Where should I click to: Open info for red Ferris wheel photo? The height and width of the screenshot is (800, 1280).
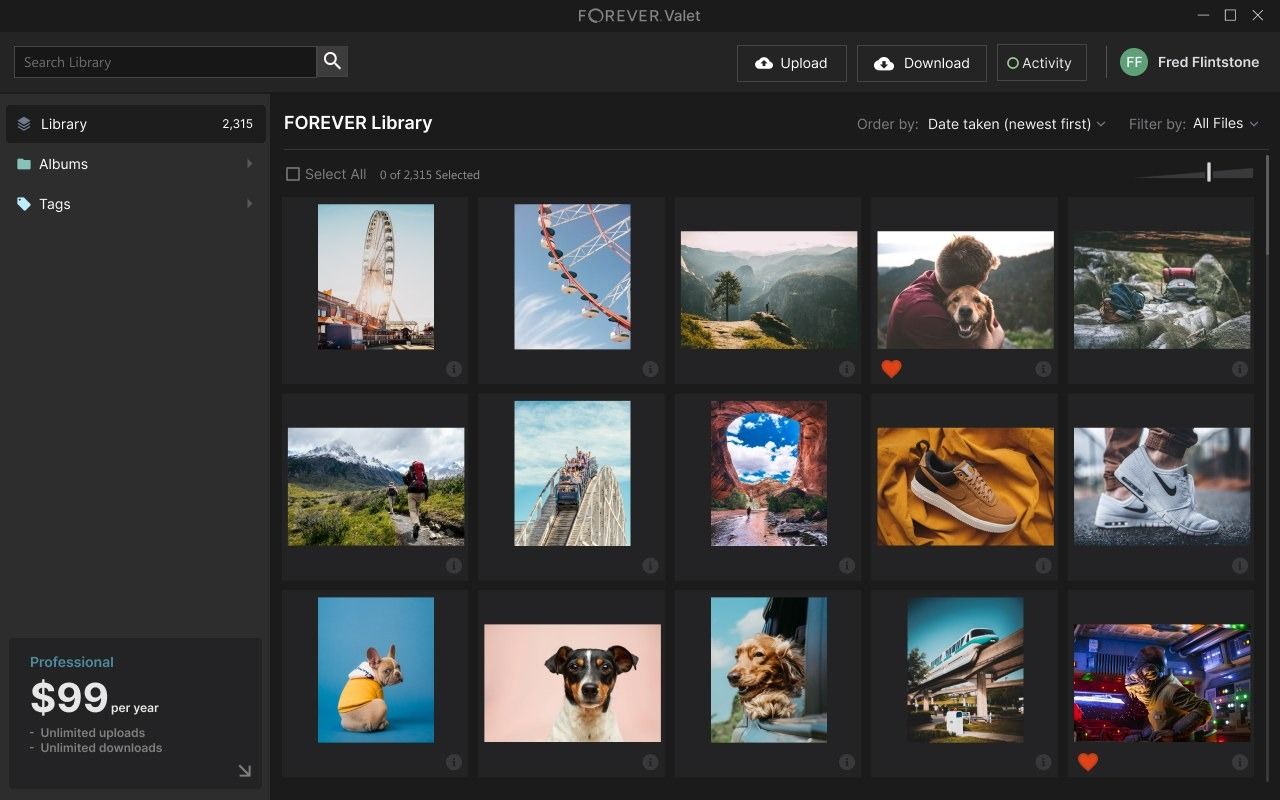650,369
